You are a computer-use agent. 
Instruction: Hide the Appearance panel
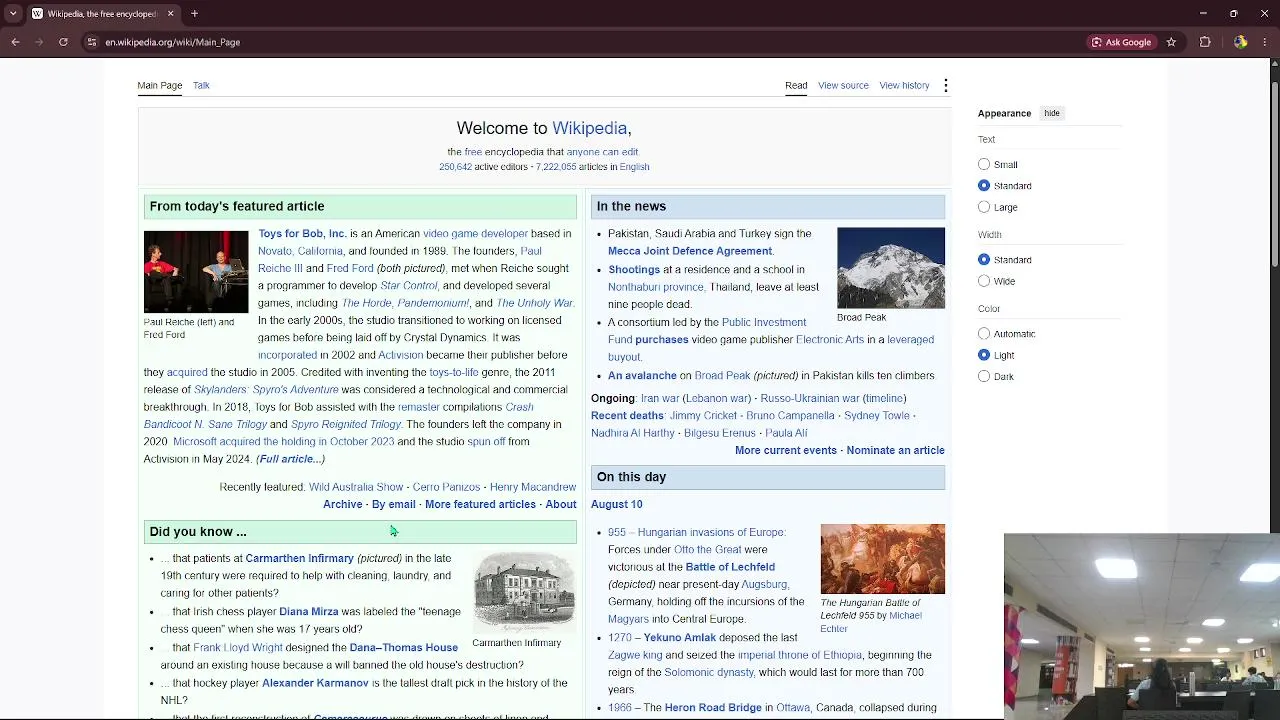coord(1052,113)
